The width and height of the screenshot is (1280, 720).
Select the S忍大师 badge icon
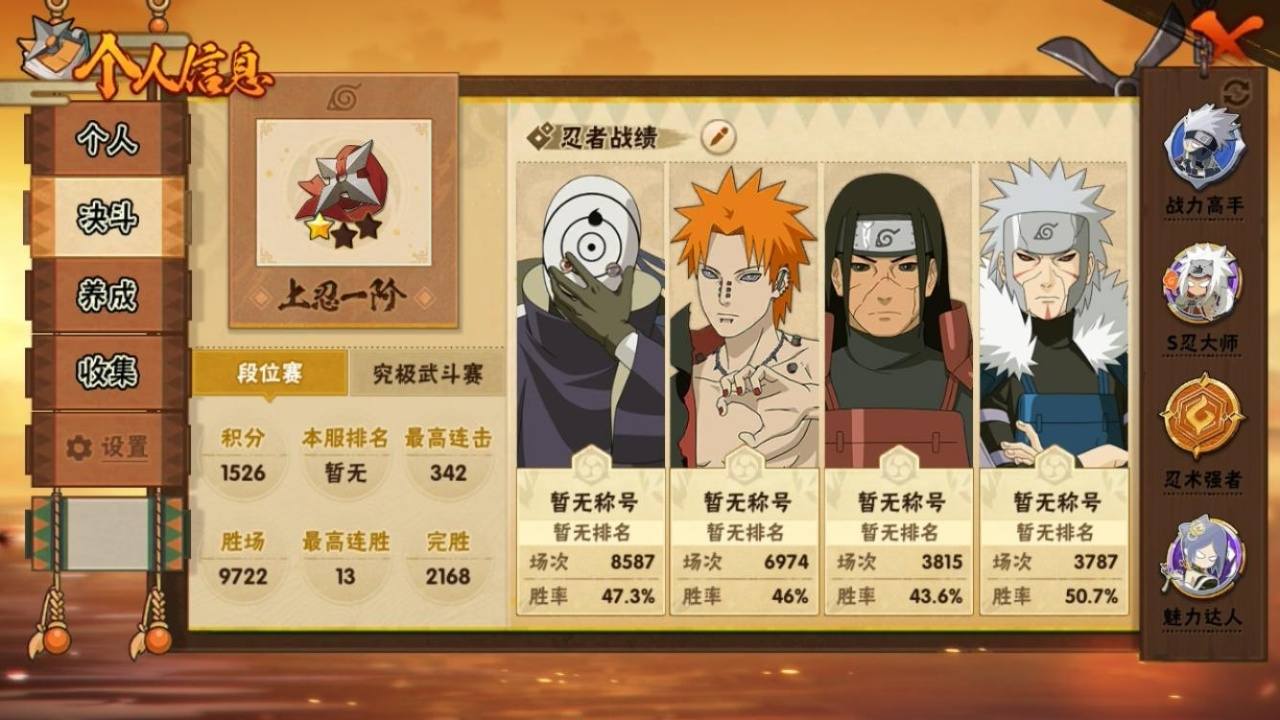coord(1203,283)
